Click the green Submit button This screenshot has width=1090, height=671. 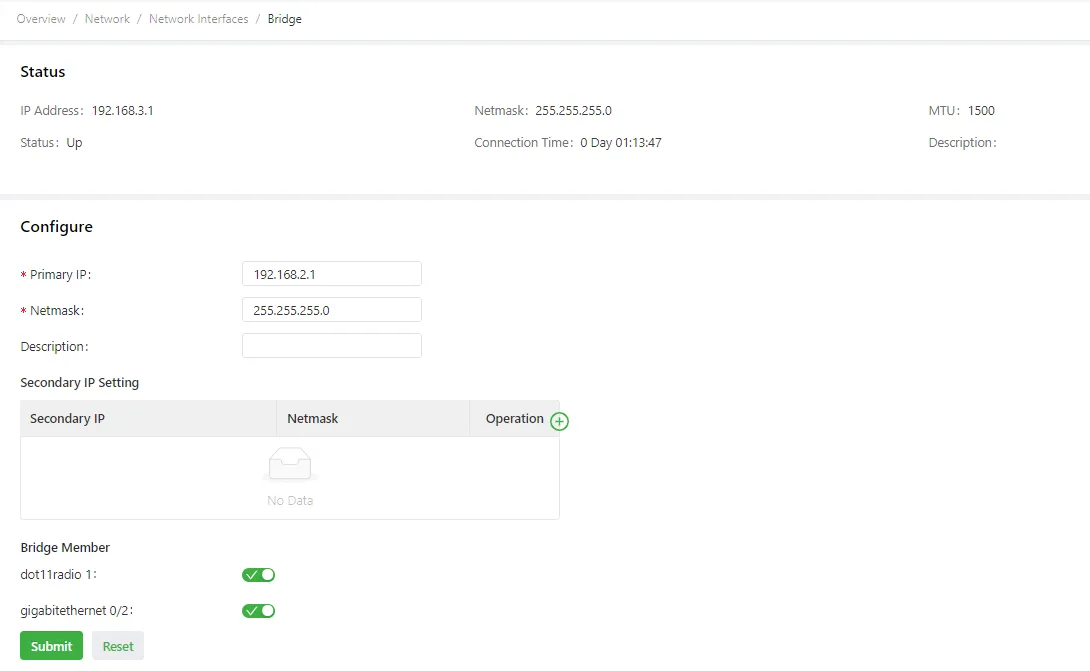tap(51, 646)
